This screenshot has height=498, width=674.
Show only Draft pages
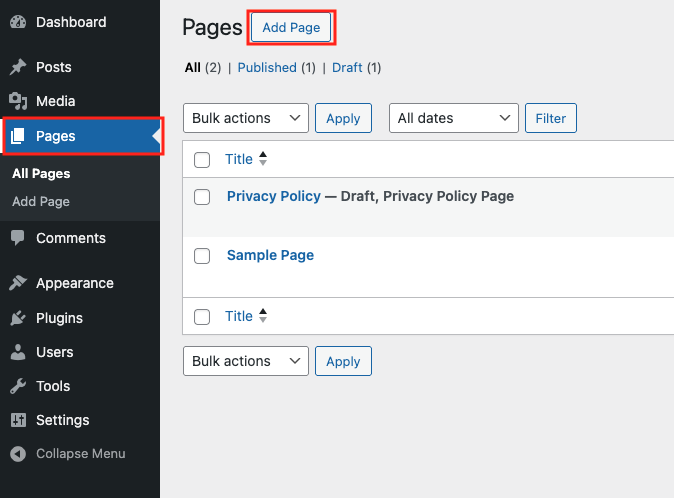coord(348,68)
